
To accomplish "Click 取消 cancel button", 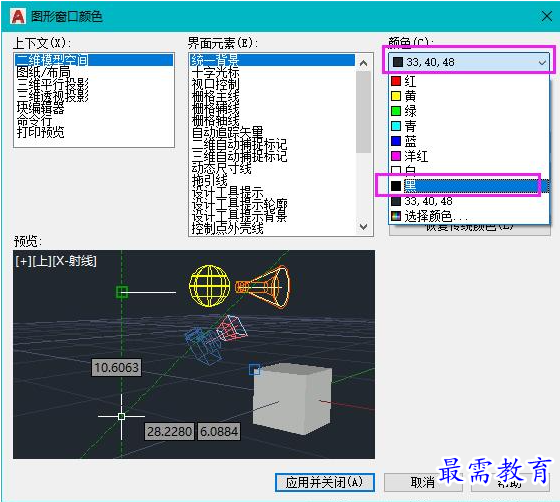I will tap(423, 482).
